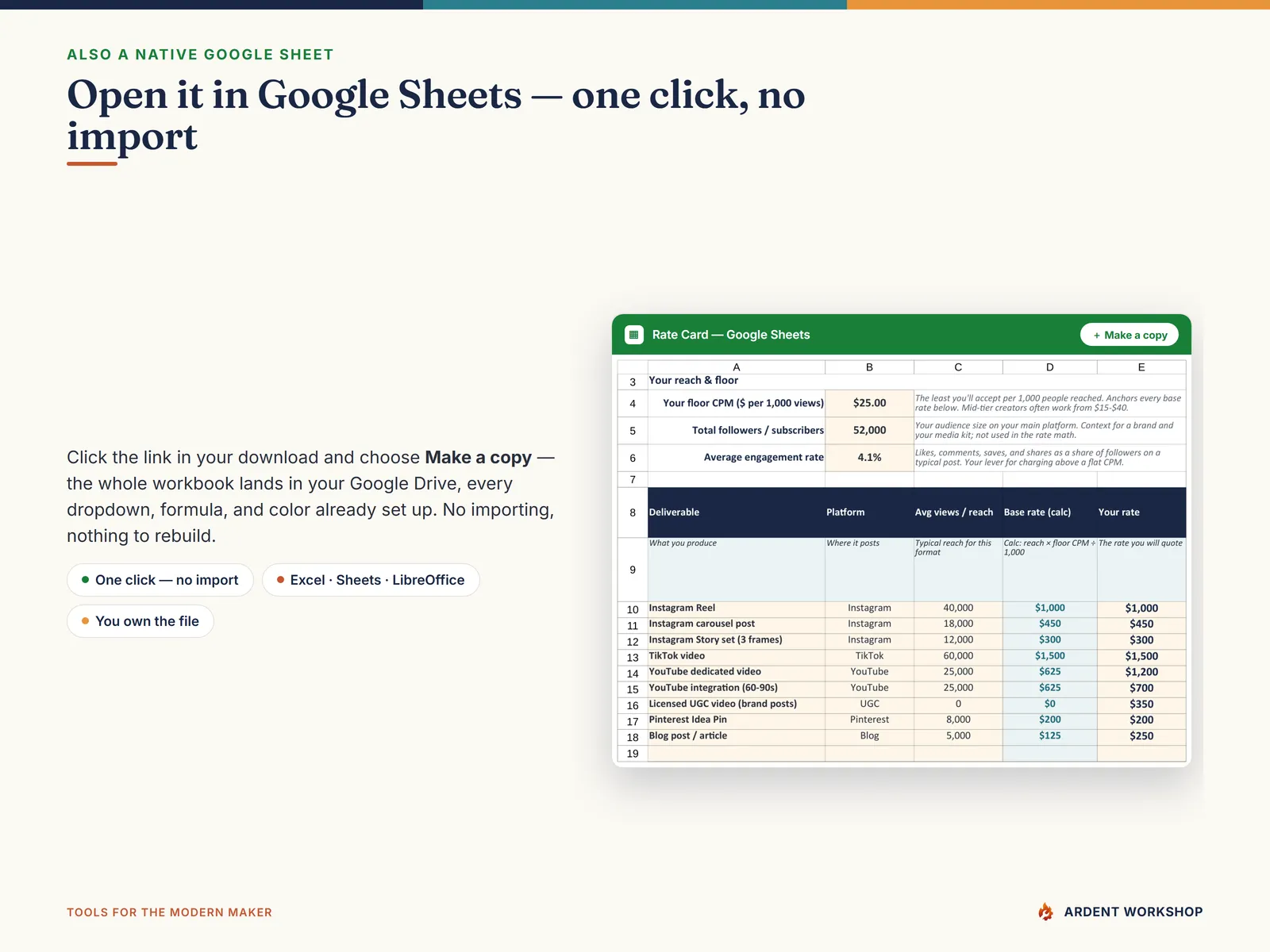Select column D header
Viewport: 1270px width, 952px height.
1049,367
